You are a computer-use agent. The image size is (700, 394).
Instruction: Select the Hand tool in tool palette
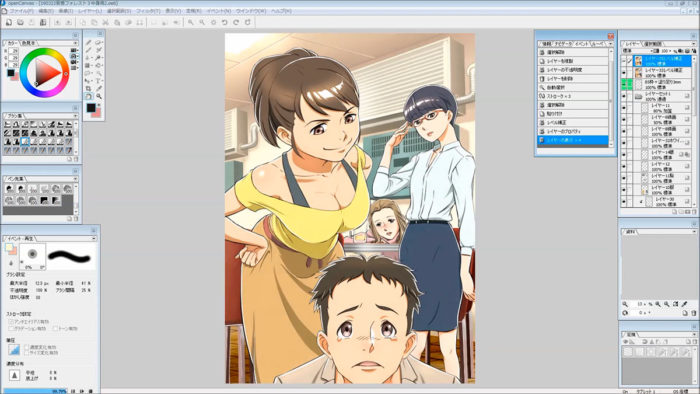(x=89, y=96)
